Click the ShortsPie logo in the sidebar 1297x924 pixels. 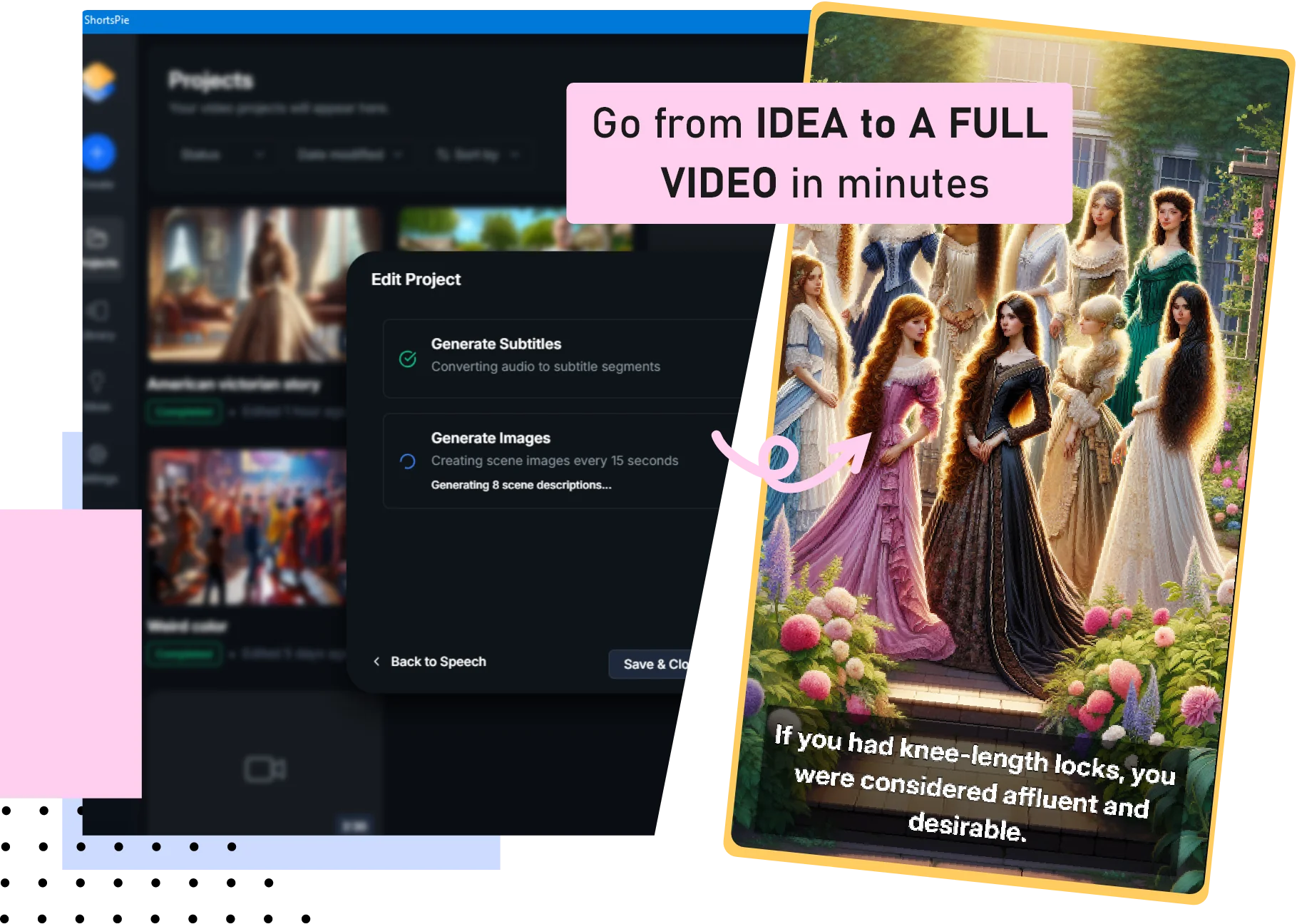click(98, 81)
